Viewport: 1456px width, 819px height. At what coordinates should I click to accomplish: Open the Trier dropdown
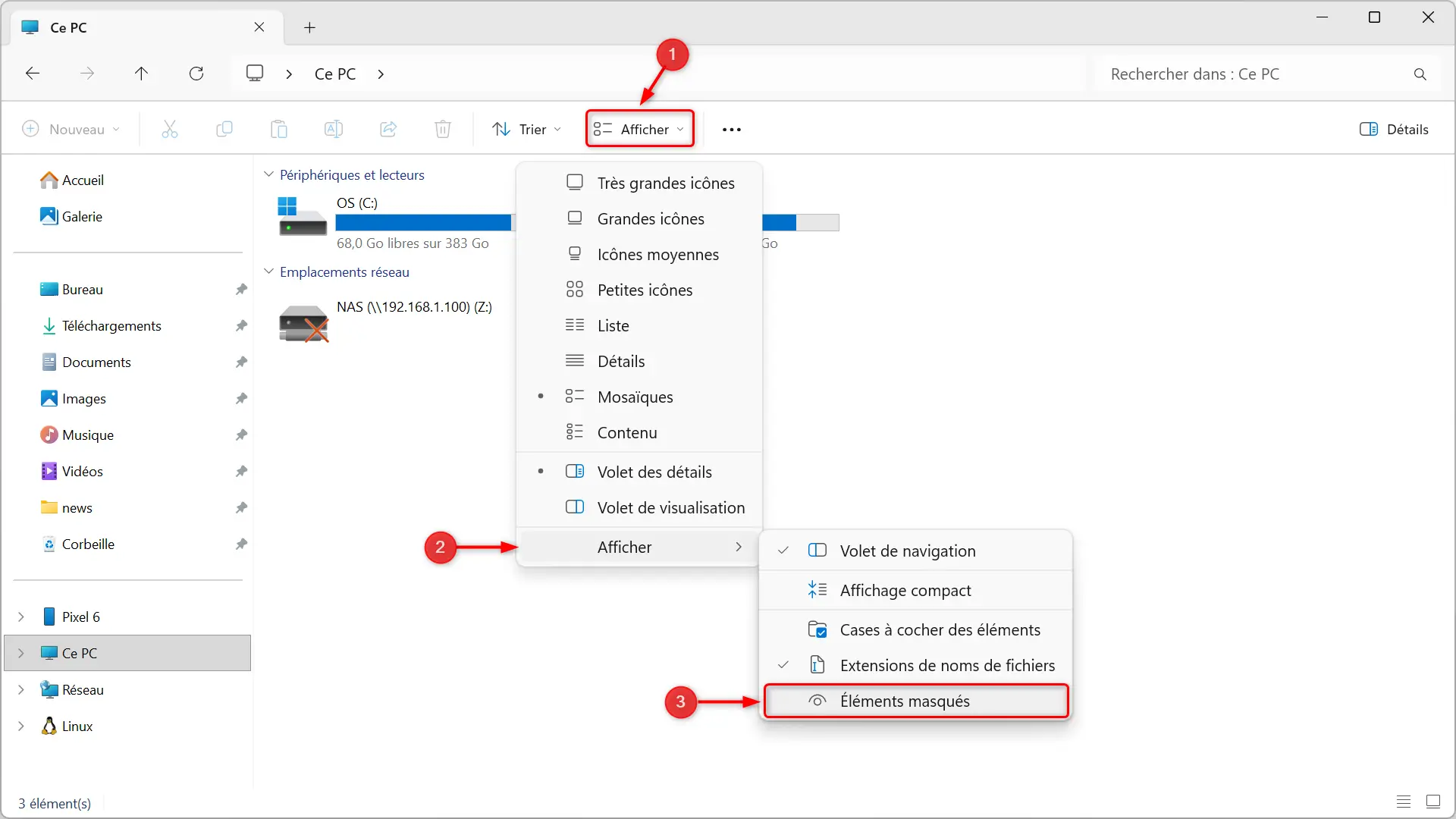527,130
